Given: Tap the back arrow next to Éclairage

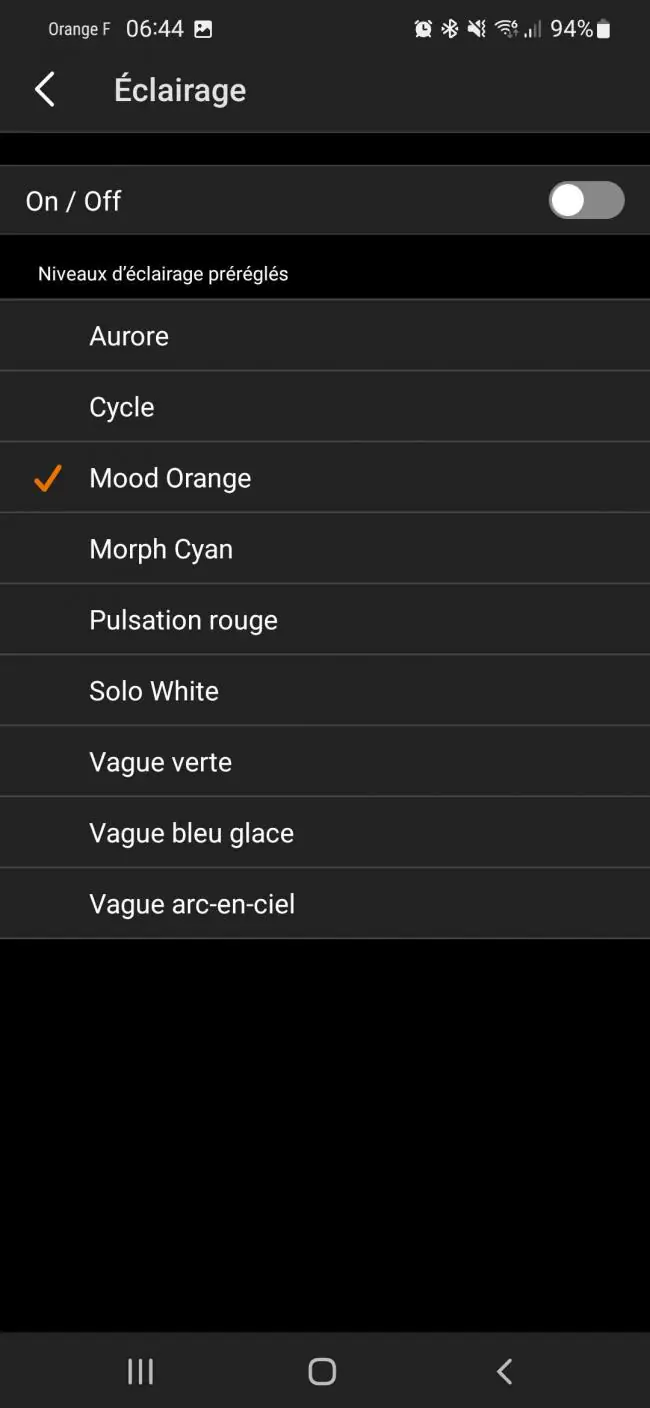Looking at the screenshot, I should 45,90.
